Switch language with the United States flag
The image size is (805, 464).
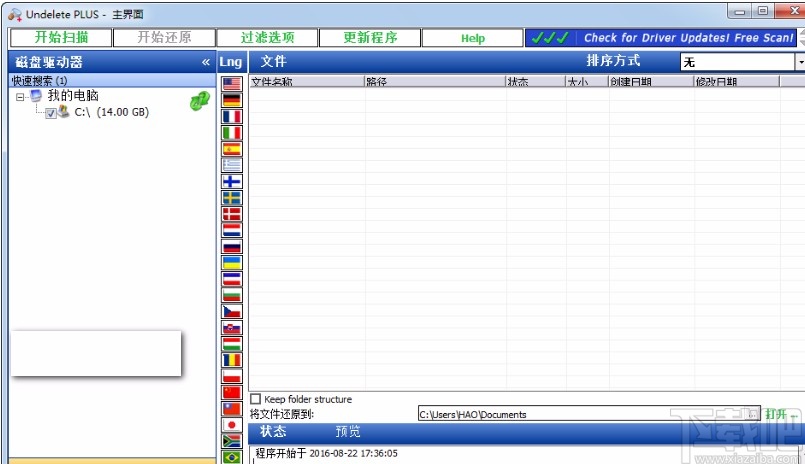tap(232, 84)
